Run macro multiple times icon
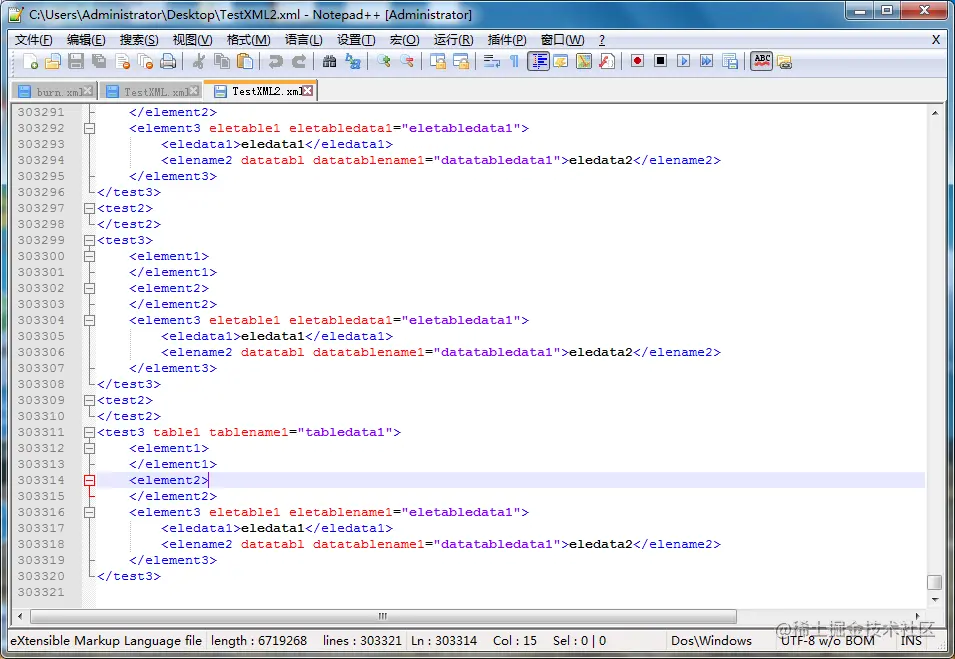Image resolution: width=955 pixels, height=659 pixels. (707, 62)
